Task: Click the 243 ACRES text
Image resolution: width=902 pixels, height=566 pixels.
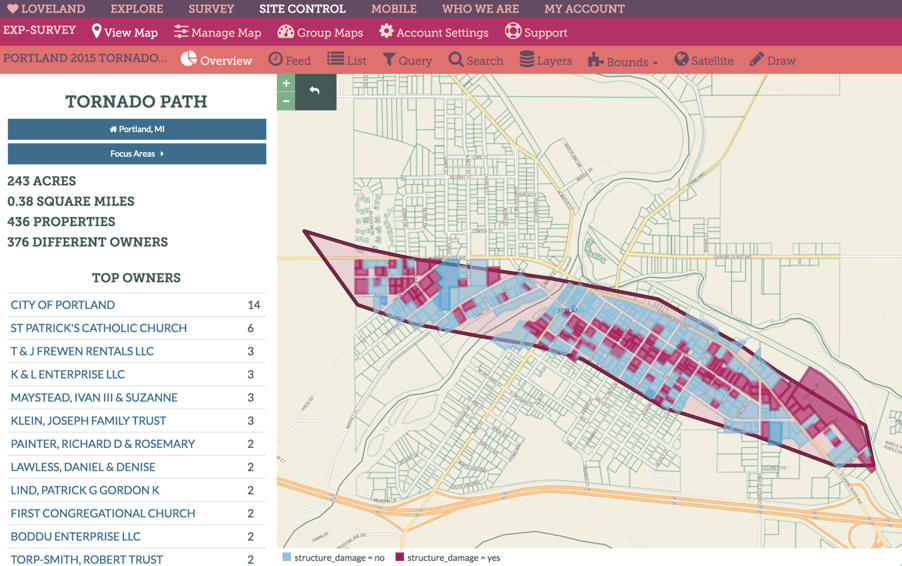Action: pos(41,181)
